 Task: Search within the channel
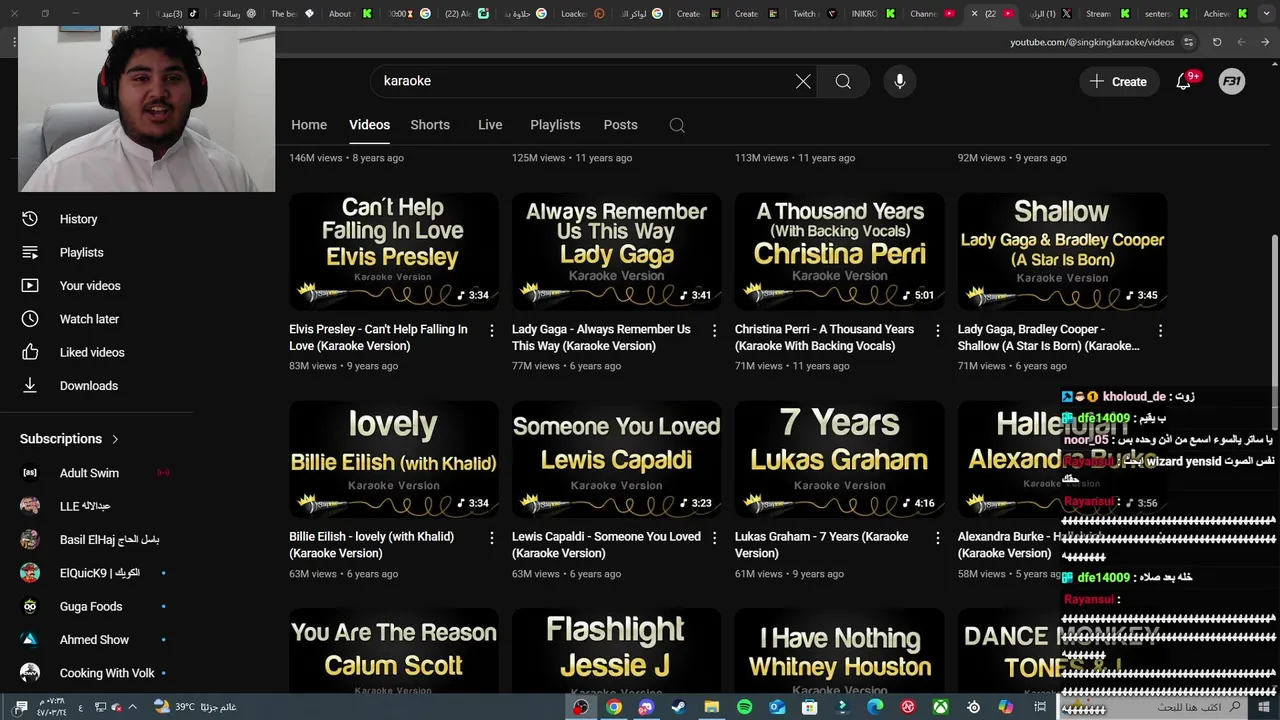point(677,125)
